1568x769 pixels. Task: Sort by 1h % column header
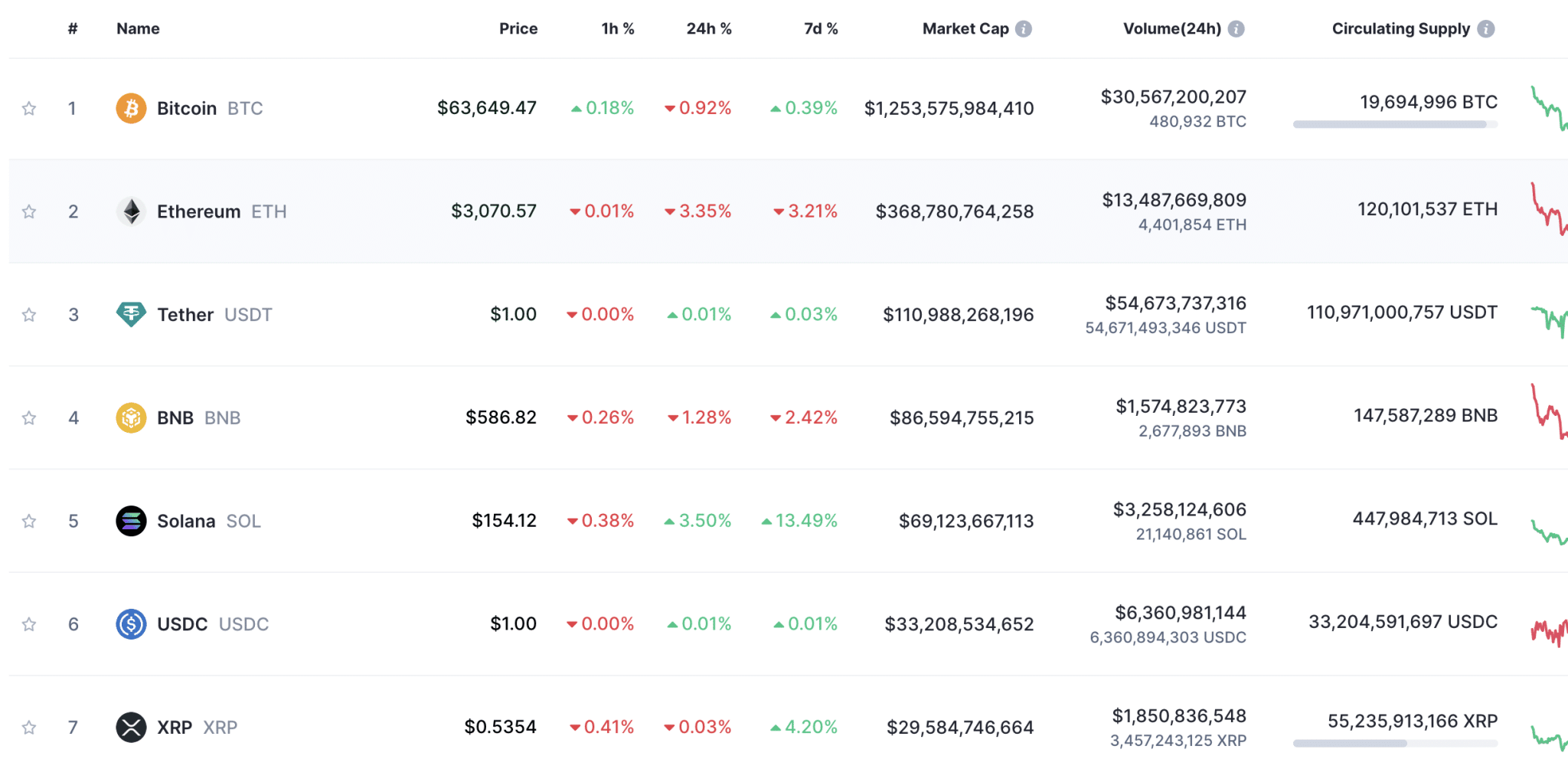618,29
